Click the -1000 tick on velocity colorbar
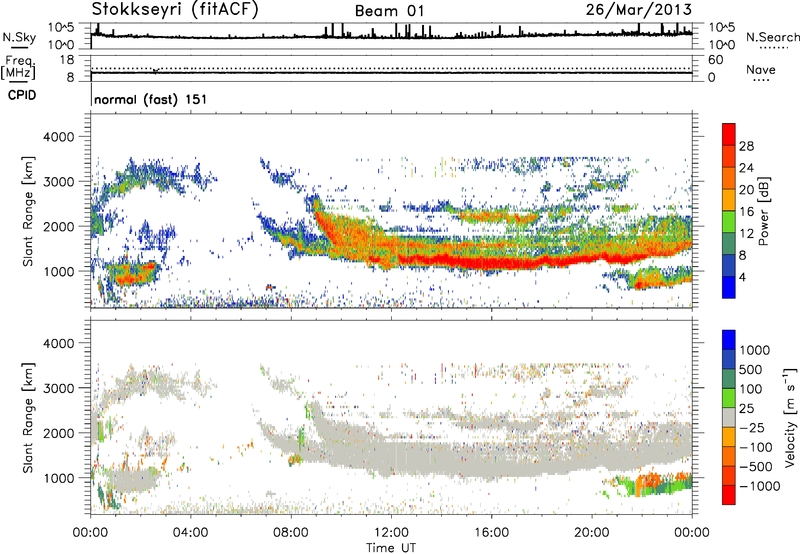This screenshot has width=800, height=554. tap(760, 486)
